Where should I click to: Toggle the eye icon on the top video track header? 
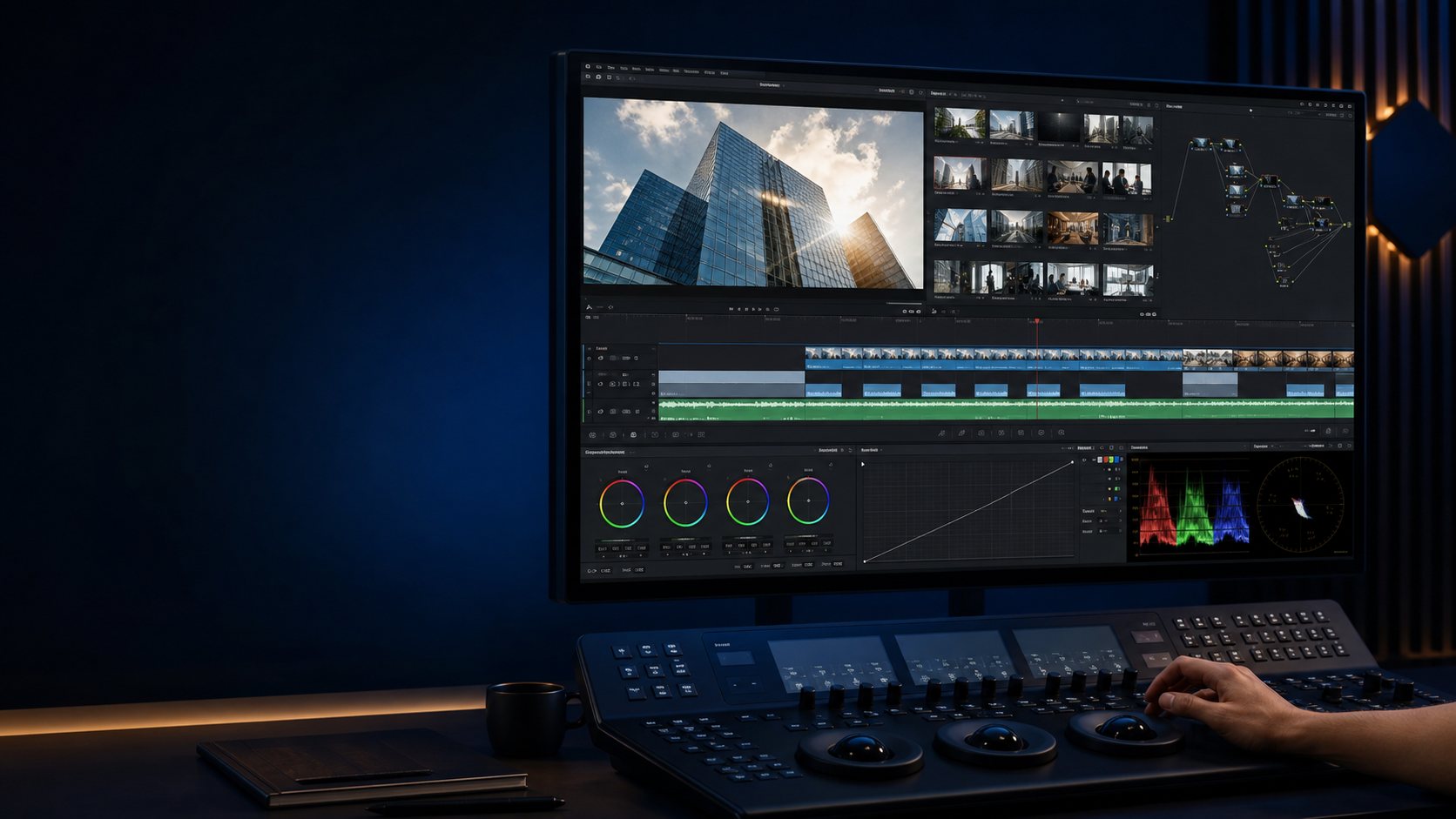(x=600, y=358)
